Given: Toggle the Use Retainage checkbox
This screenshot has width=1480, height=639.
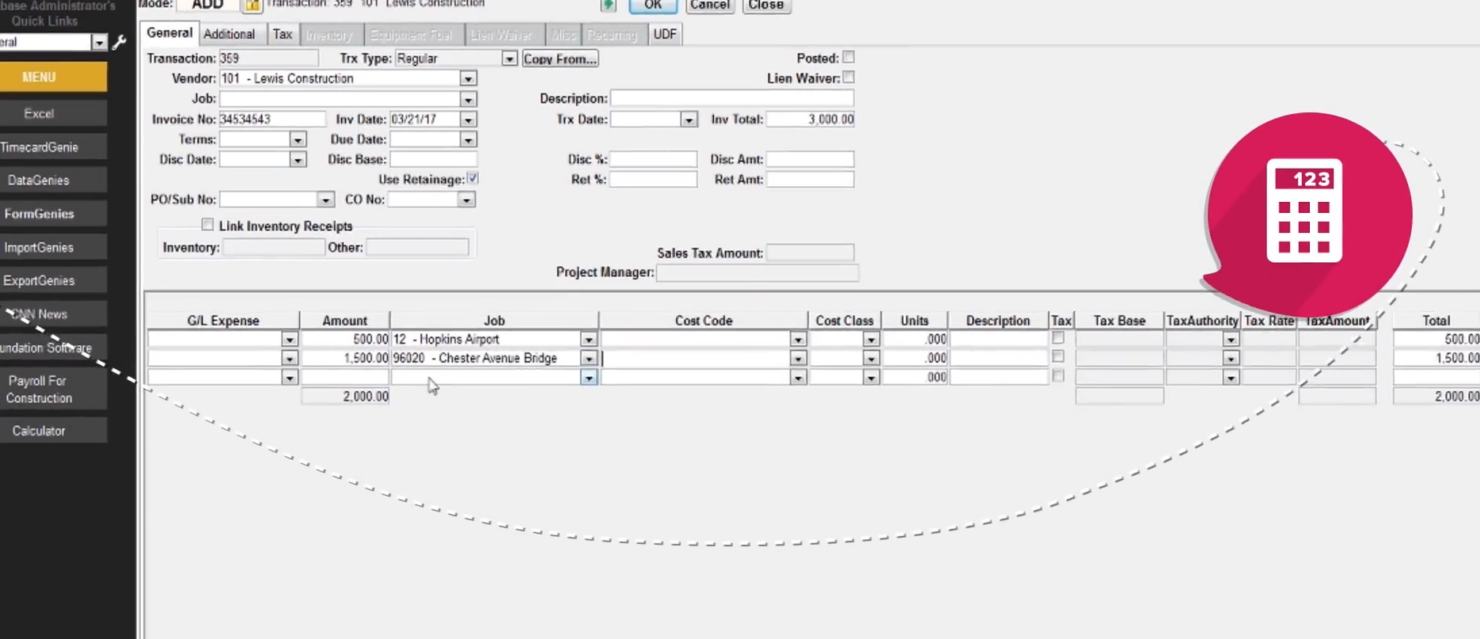Looking at the screenshot, I should (471, 179).
